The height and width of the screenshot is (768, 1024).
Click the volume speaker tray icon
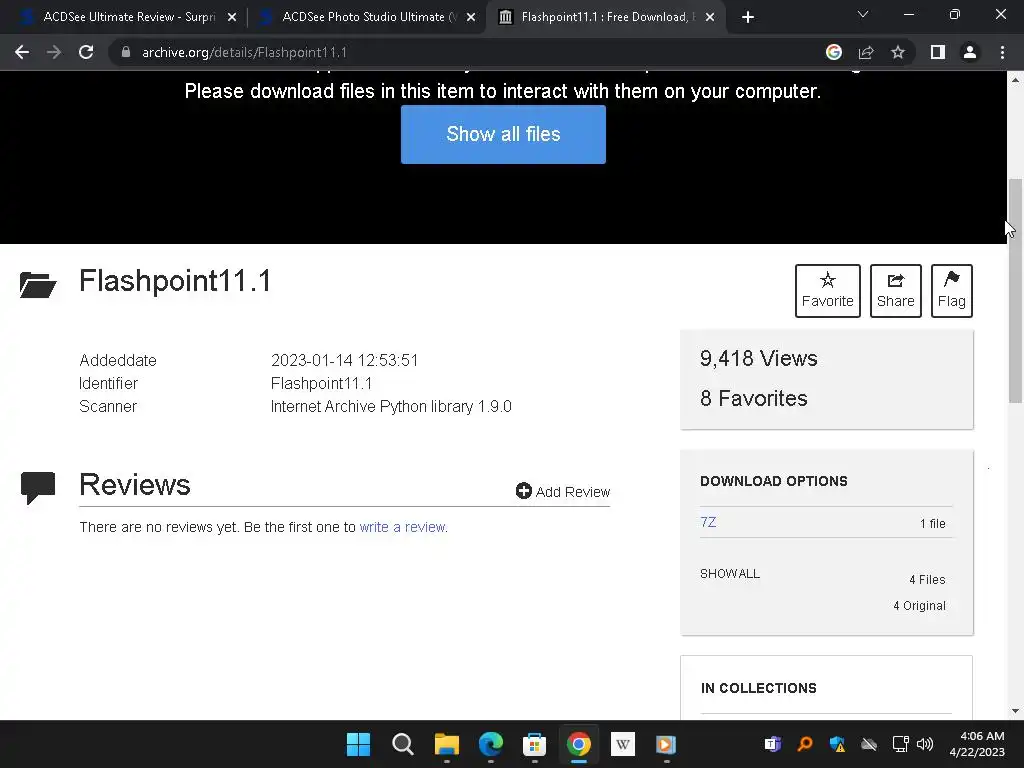pos(925,744)
